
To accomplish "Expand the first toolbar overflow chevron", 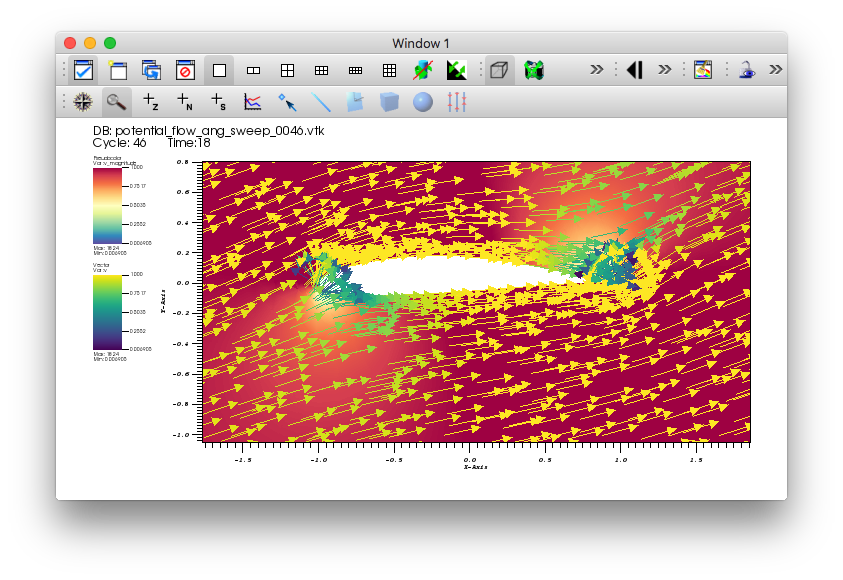I will coord(596,69).
